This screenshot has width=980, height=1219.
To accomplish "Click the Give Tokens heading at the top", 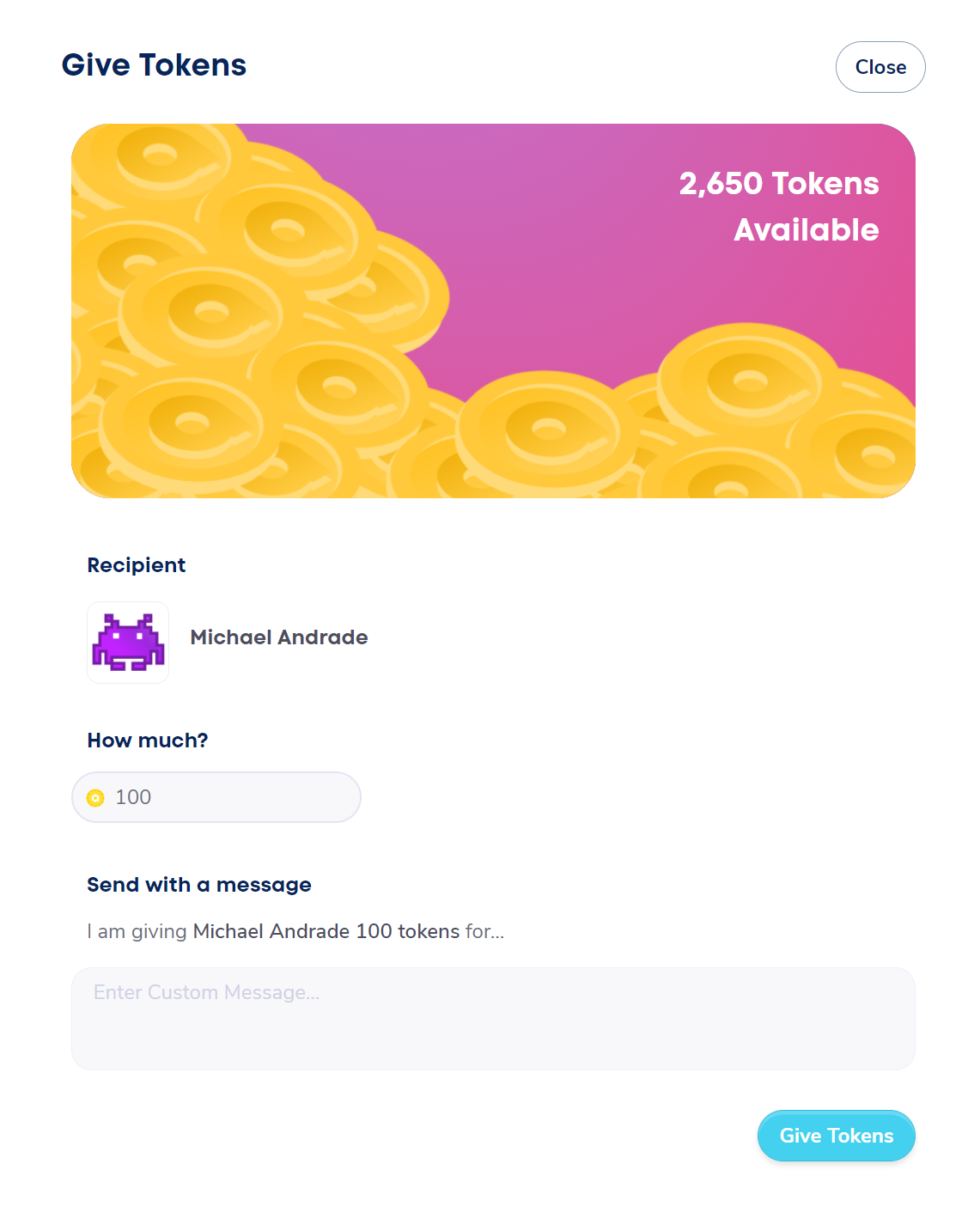I will click(154, 65).
